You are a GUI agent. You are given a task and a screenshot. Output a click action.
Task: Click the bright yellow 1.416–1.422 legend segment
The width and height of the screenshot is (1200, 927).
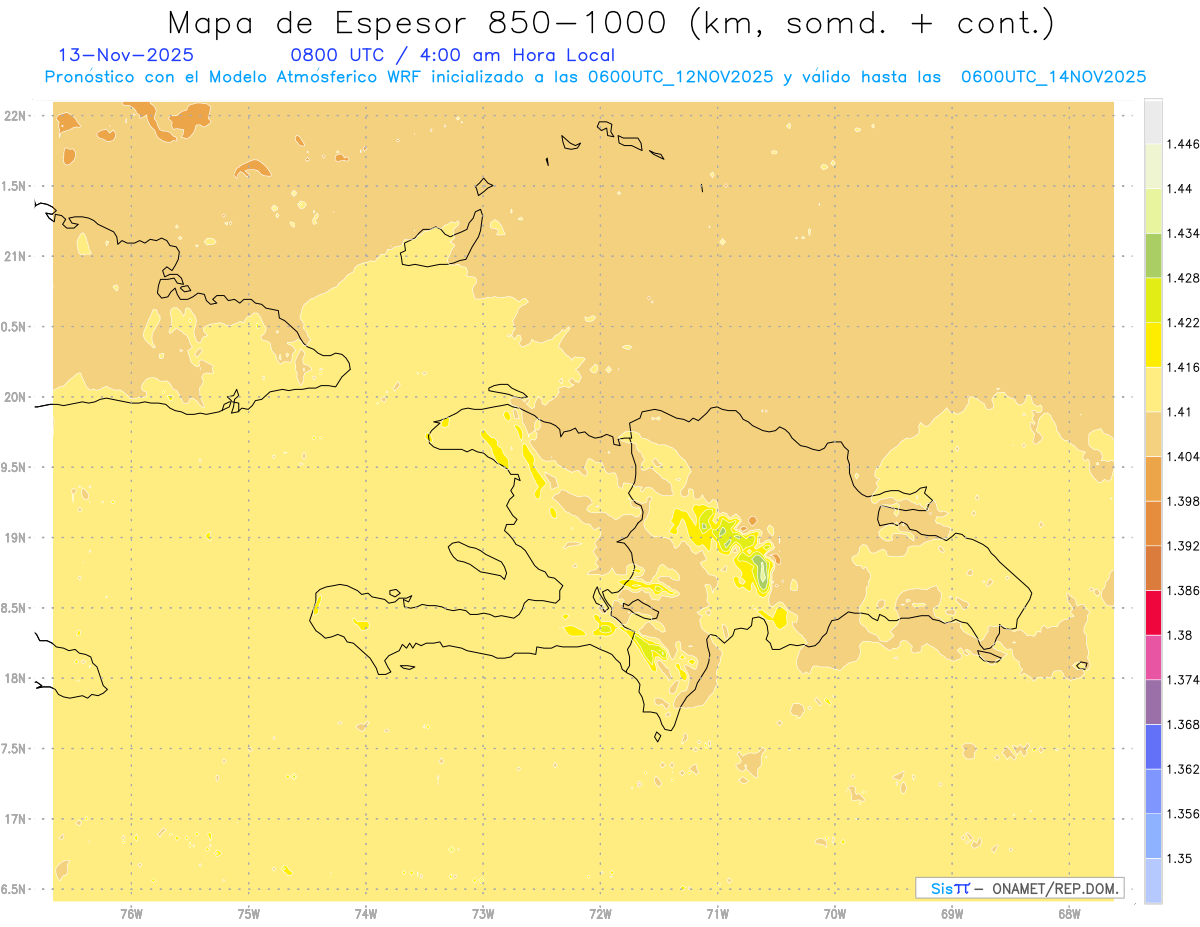click(x=1153, y=344)
